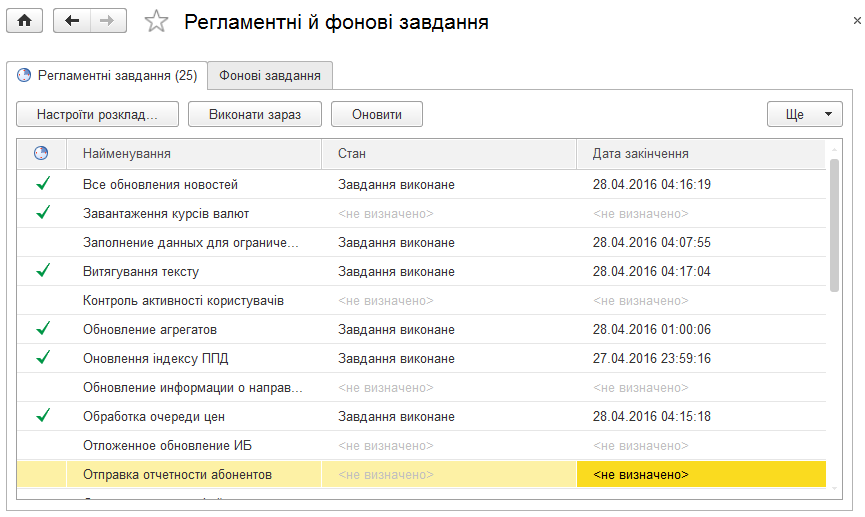Click the scroll up arrow of the list
865x517 pixels.
pyautogui.click(x=834, y=150)
